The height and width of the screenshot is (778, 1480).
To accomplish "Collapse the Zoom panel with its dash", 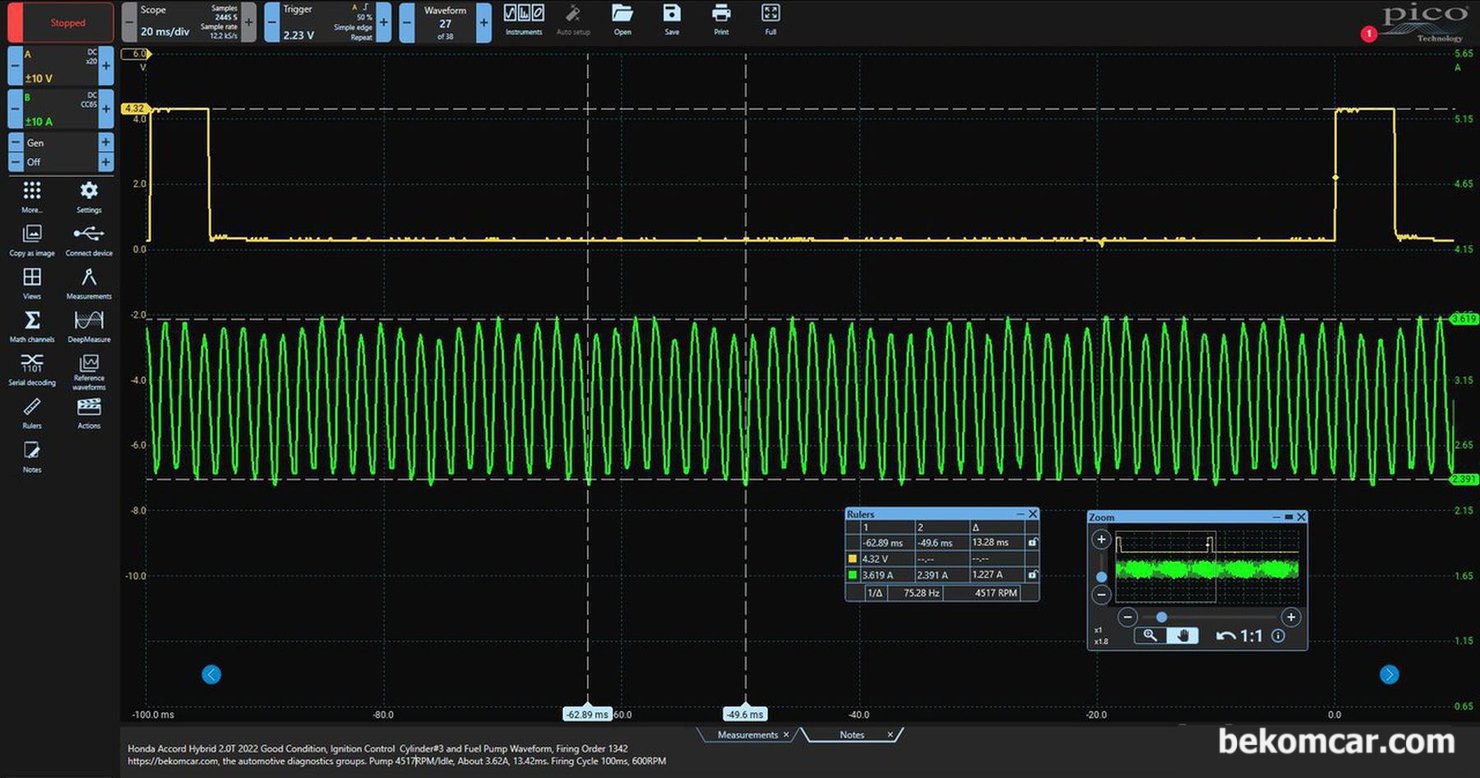I will [x=1276, y=517].
